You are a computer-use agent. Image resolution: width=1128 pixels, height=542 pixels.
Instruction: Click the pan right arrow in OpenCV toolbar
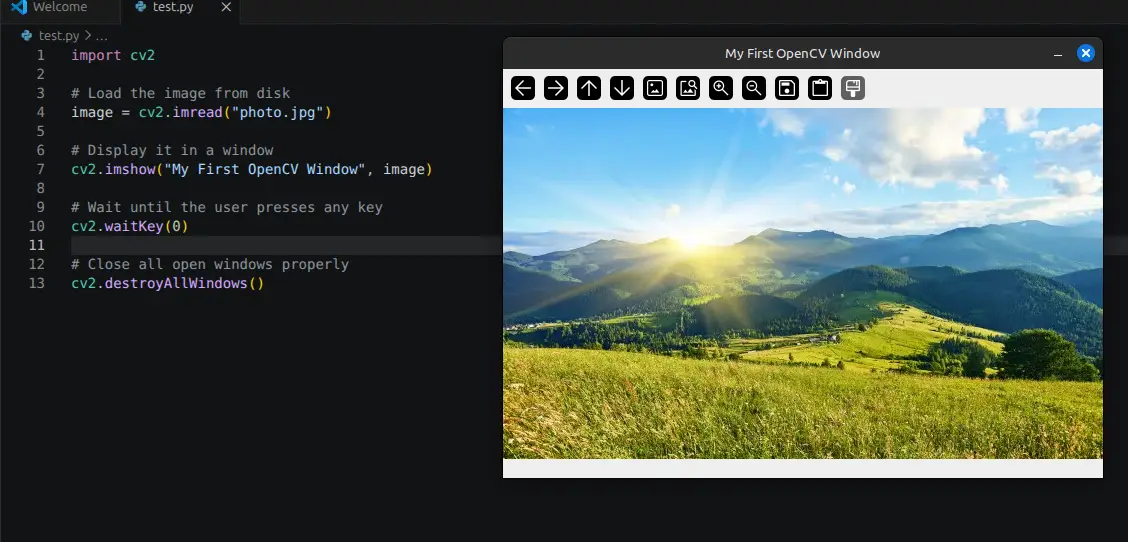[x=556, y=88]
